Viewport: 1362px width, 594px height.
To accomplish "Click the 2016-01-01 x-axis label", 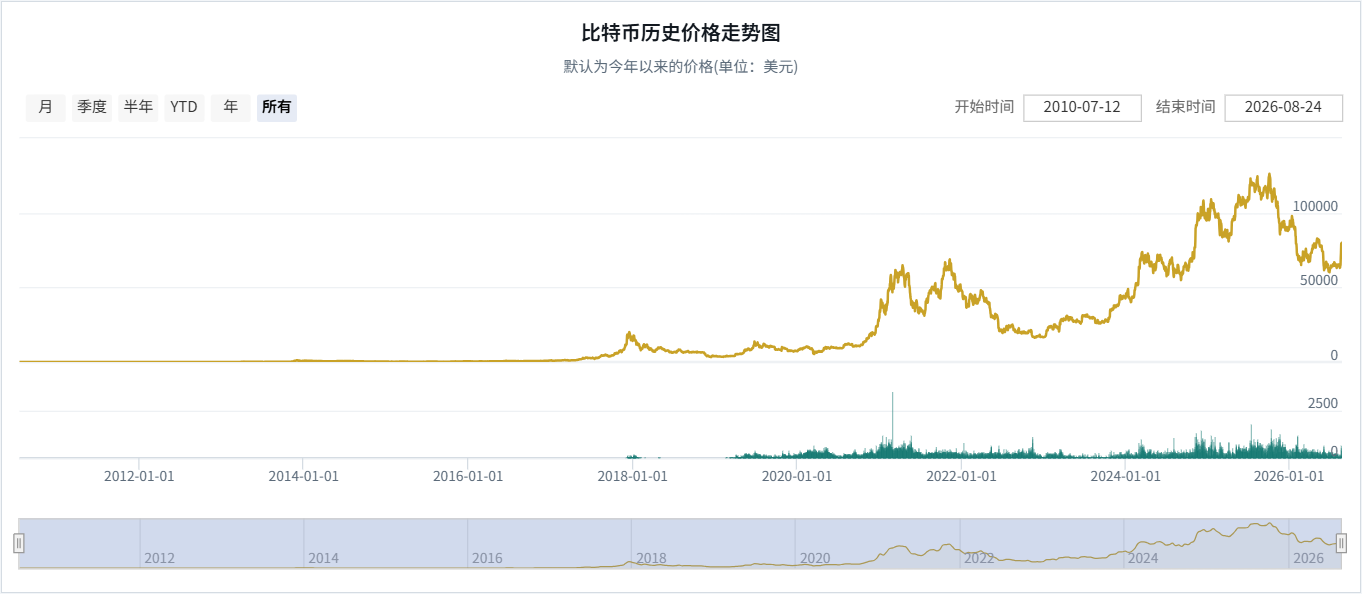I will [x=468, y=476].
